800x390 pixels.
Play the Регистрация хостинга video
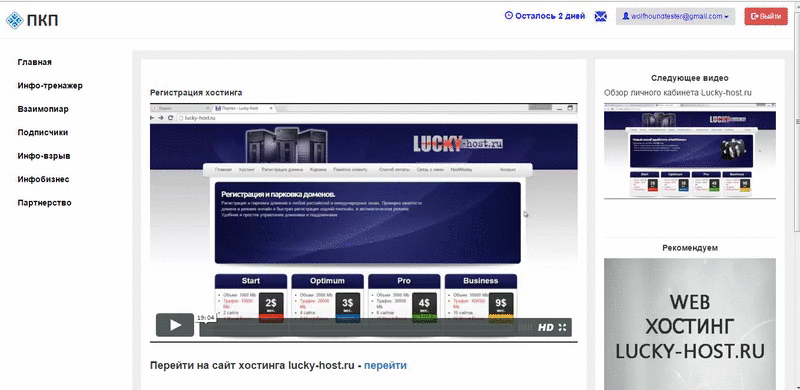[x=175, y=325]
